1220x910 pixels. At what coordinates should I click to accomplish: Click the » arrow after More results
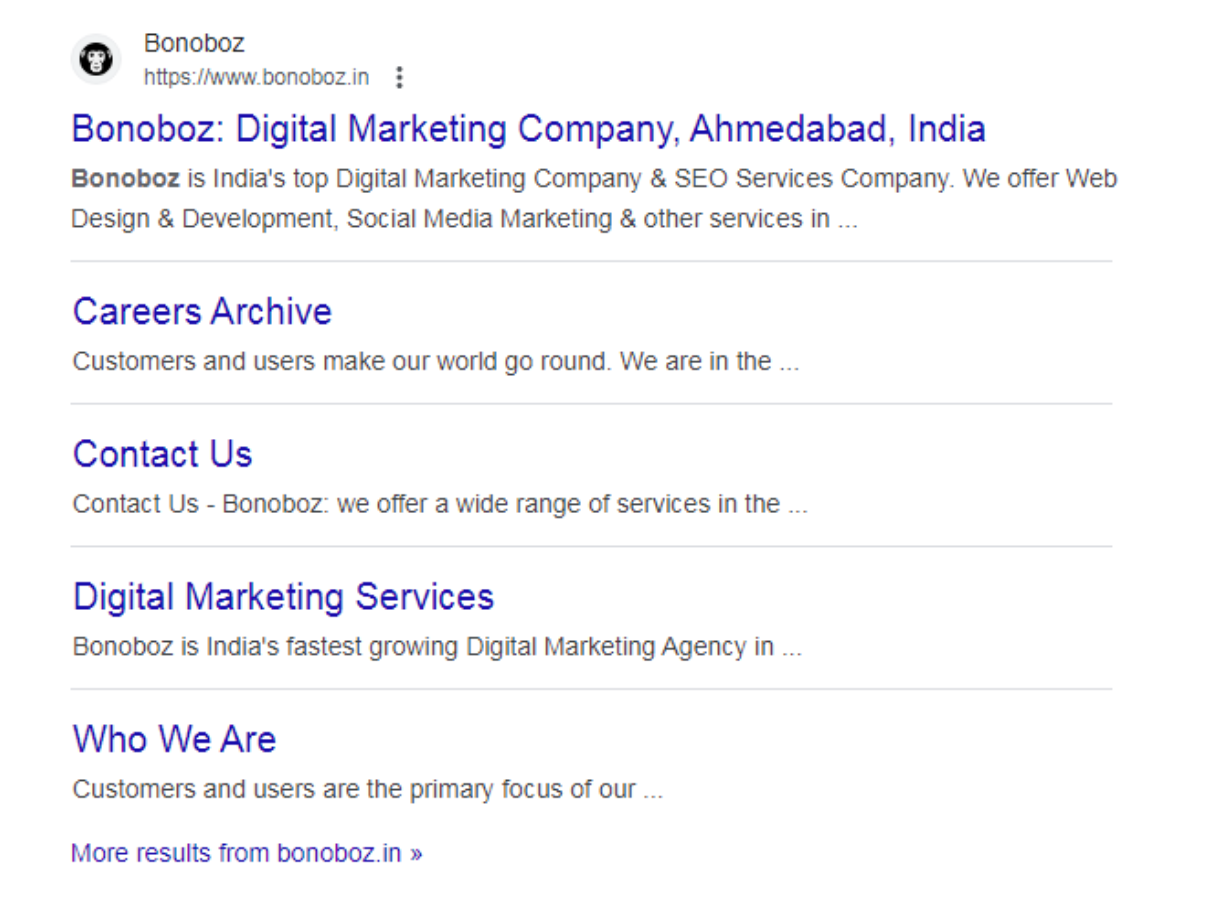tap(416, 854)
